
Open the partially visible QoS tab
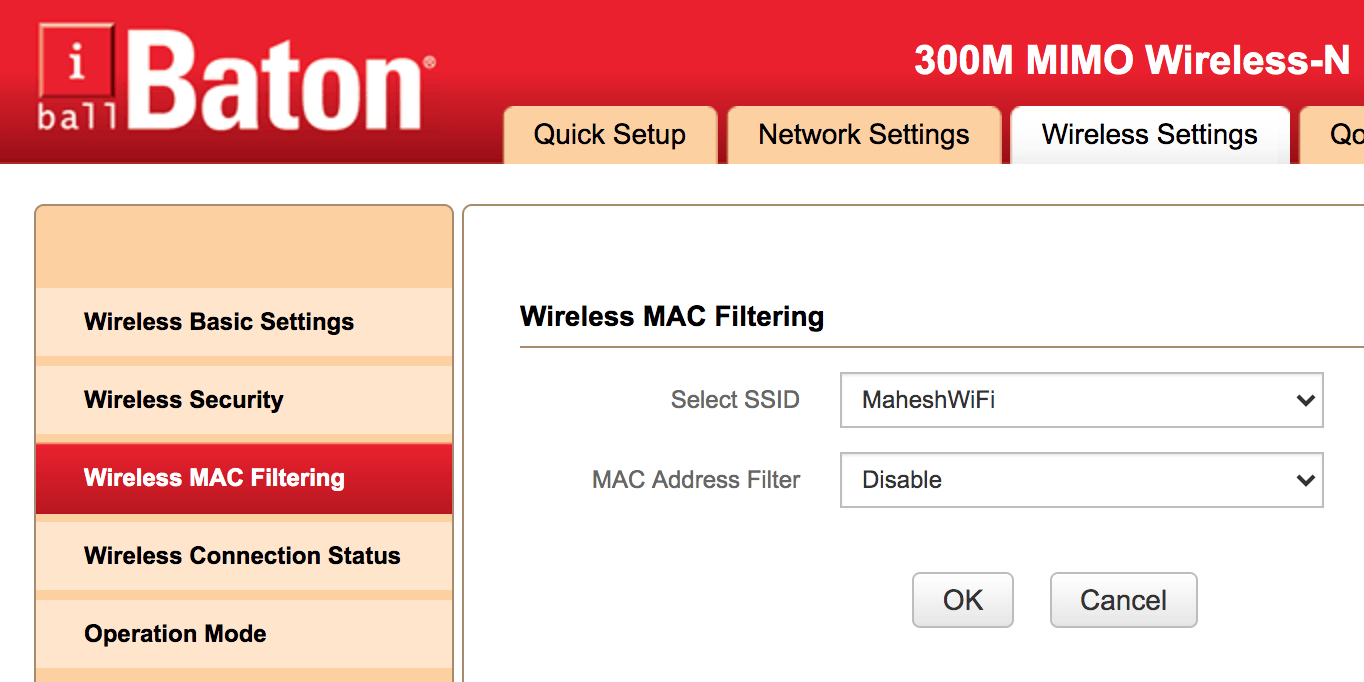coord(1340,135)
